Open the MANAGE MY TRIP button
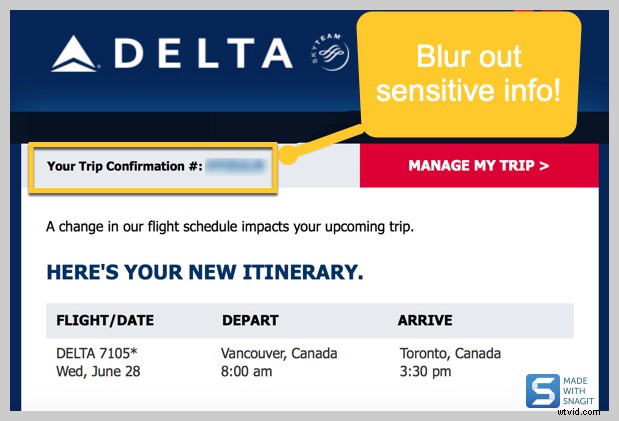The height and width of the screenshot is (421, 619). [478, 165]
